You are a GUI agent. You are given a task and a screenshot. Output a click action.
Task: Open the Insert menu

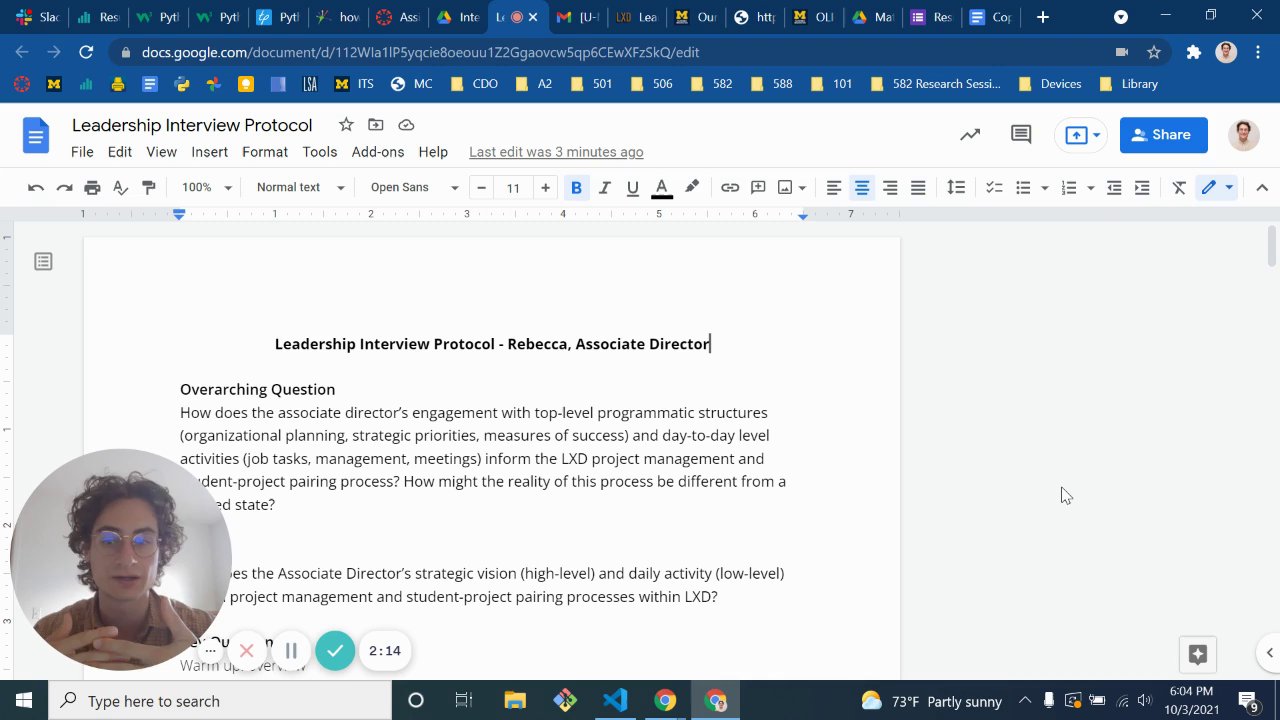click(210, 152)
